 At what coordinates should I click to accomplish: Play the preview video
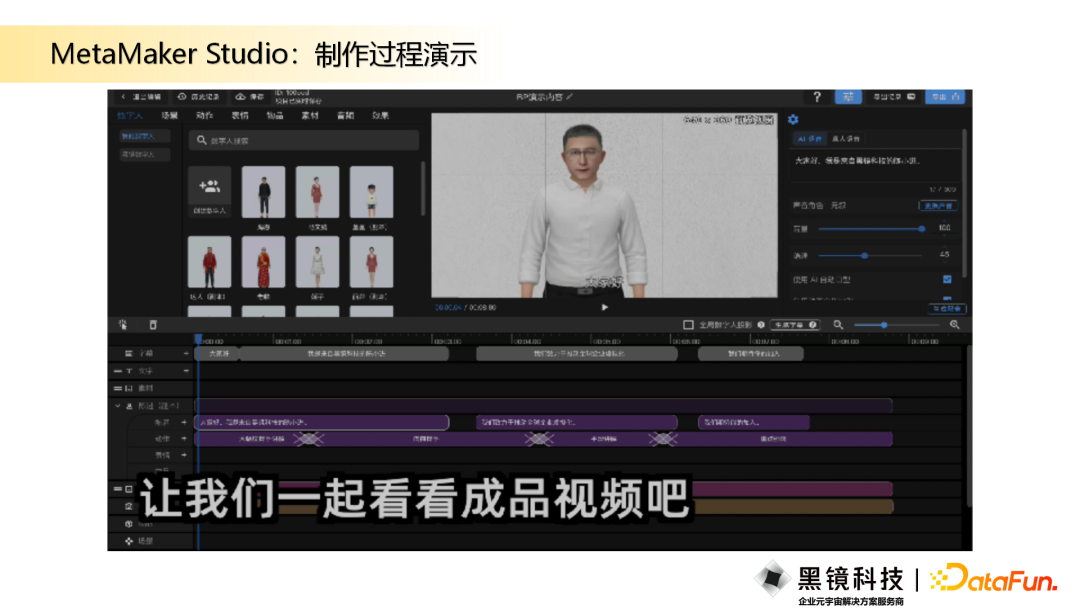604,308
